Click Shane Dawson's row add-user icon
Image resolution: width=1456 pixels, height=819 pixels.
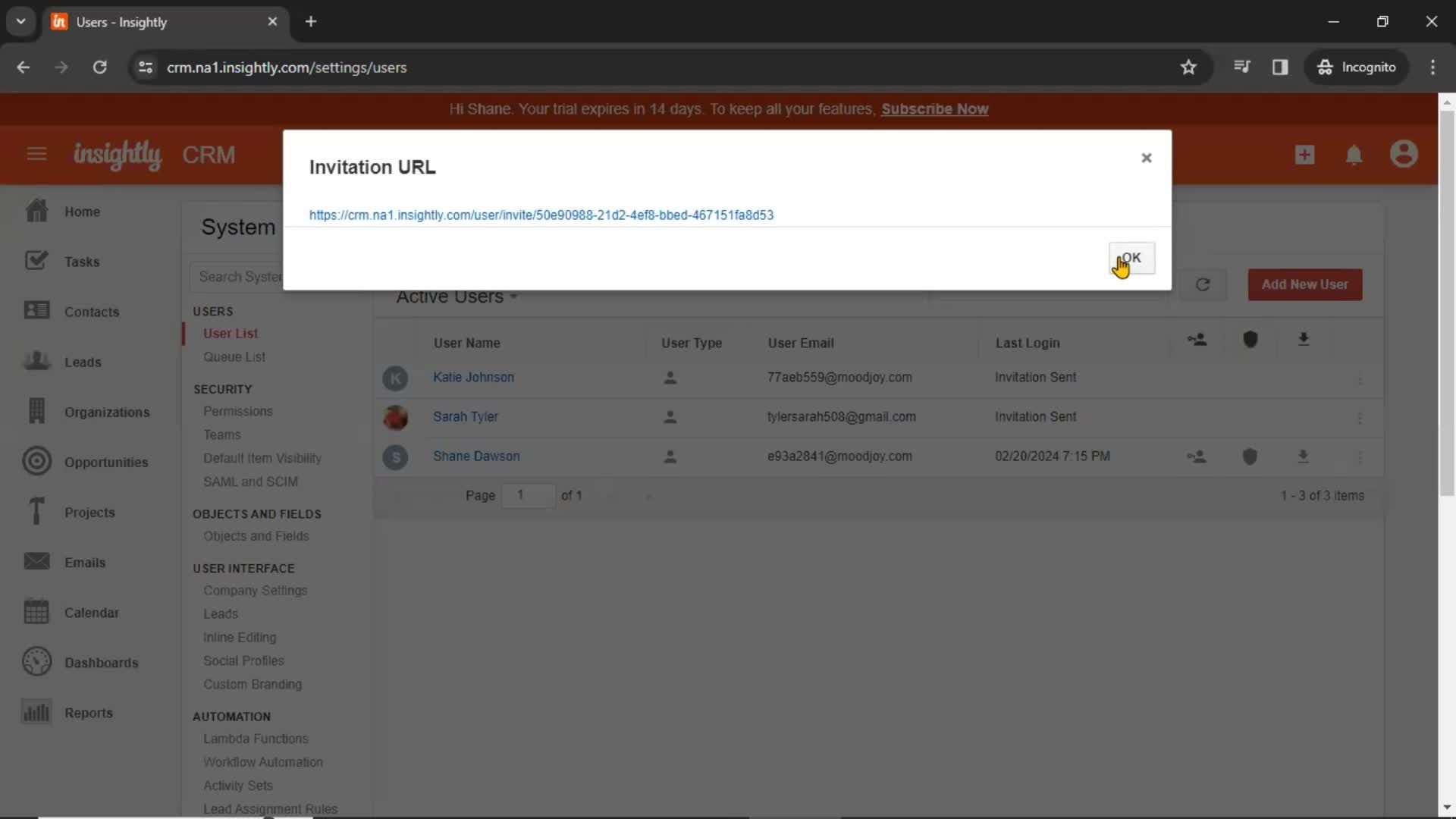click(1197, 457)
